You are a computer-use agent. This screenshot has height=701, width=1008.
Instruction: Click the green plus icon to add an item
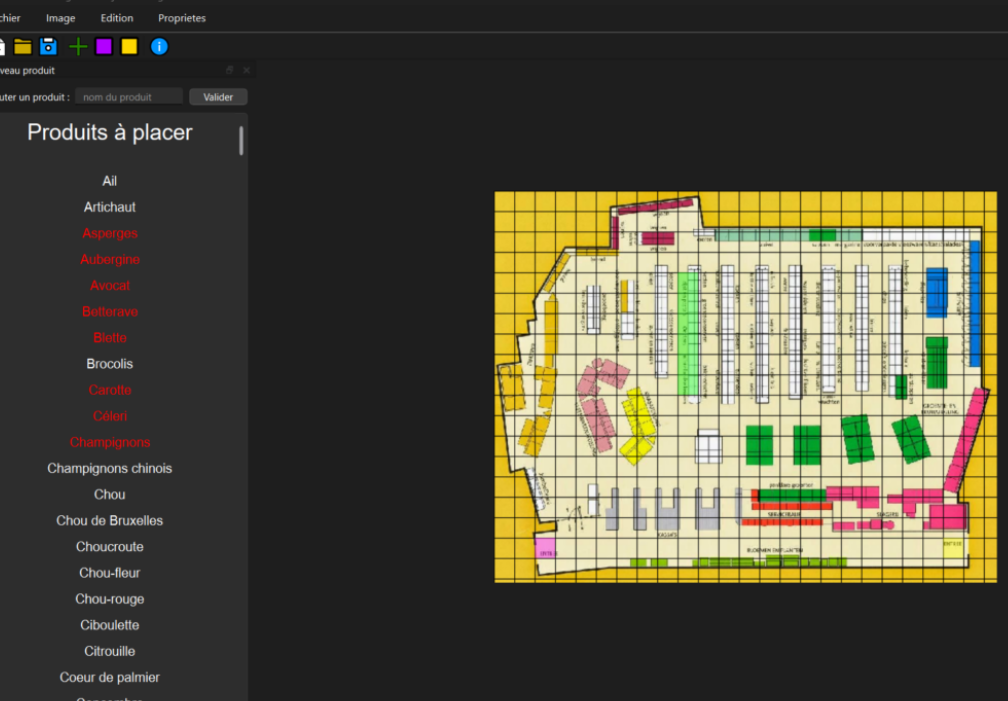[77, 46]
